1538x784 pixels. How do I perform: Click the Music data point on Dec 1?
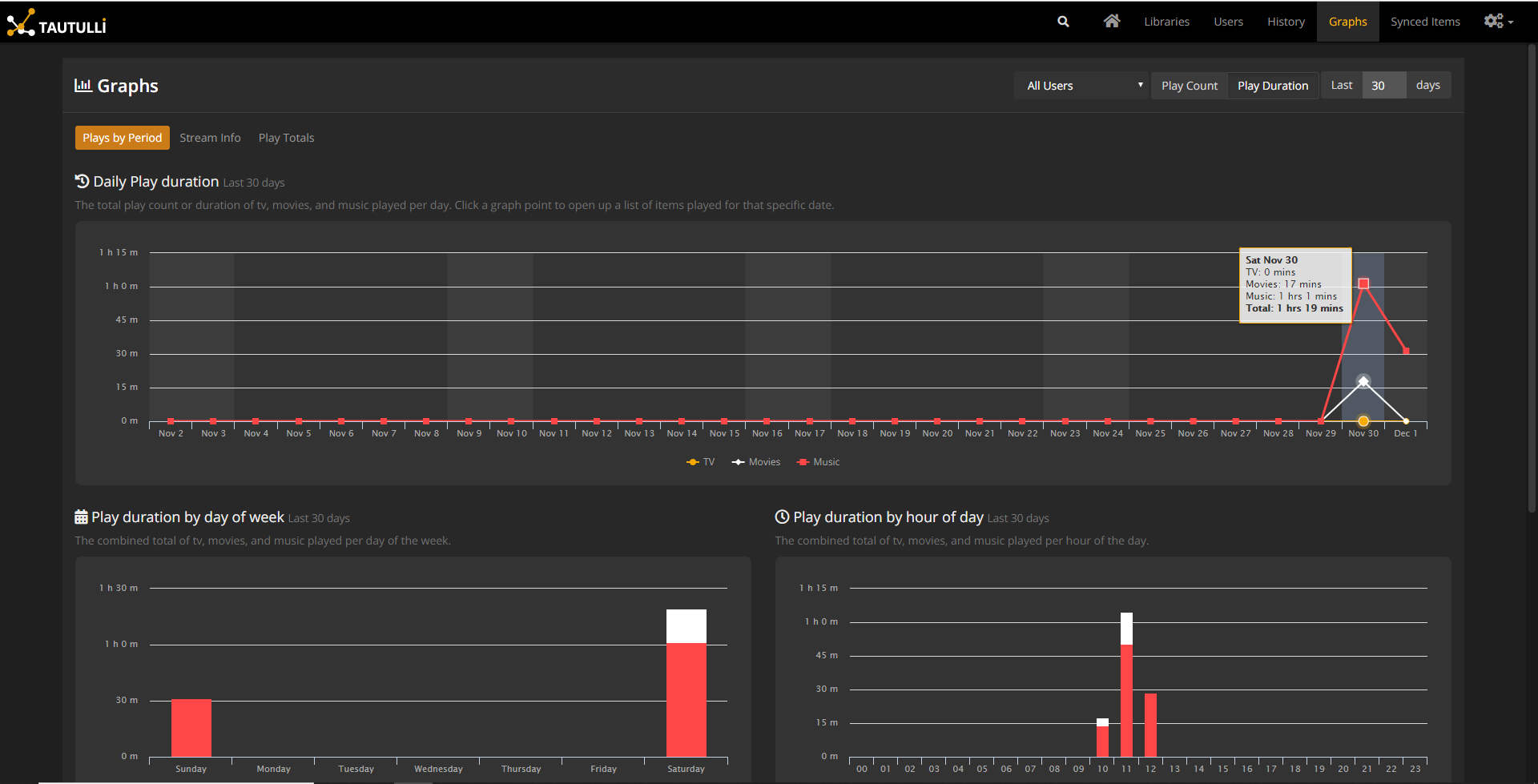1406,351
